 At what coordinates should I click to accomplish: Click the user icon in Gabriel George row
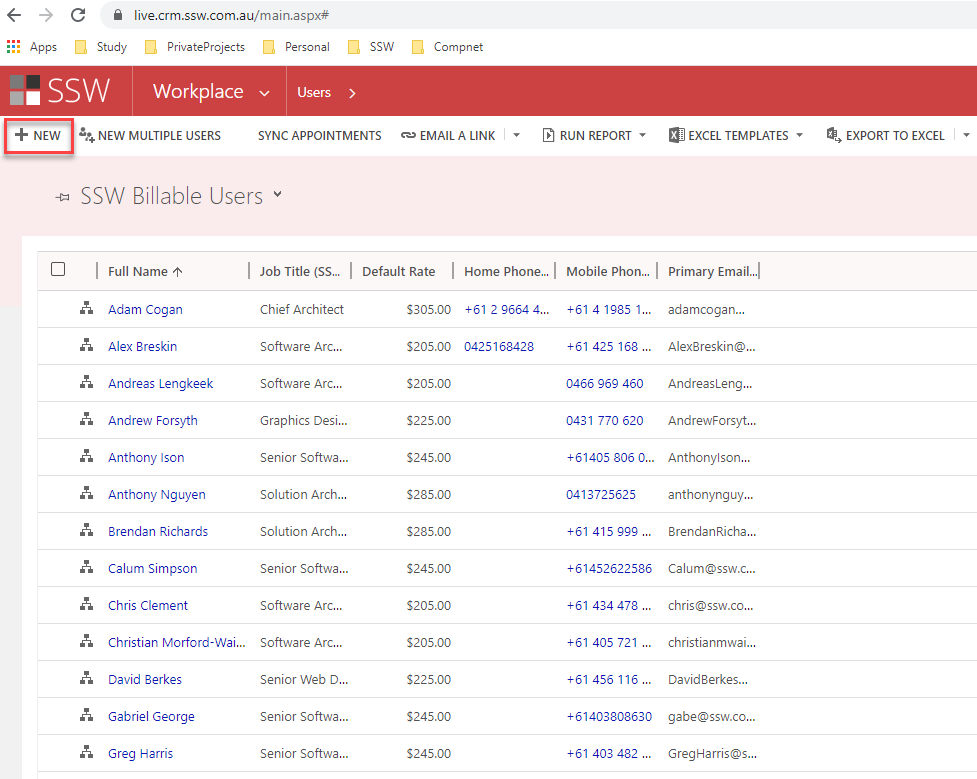(x=87, y=715)
